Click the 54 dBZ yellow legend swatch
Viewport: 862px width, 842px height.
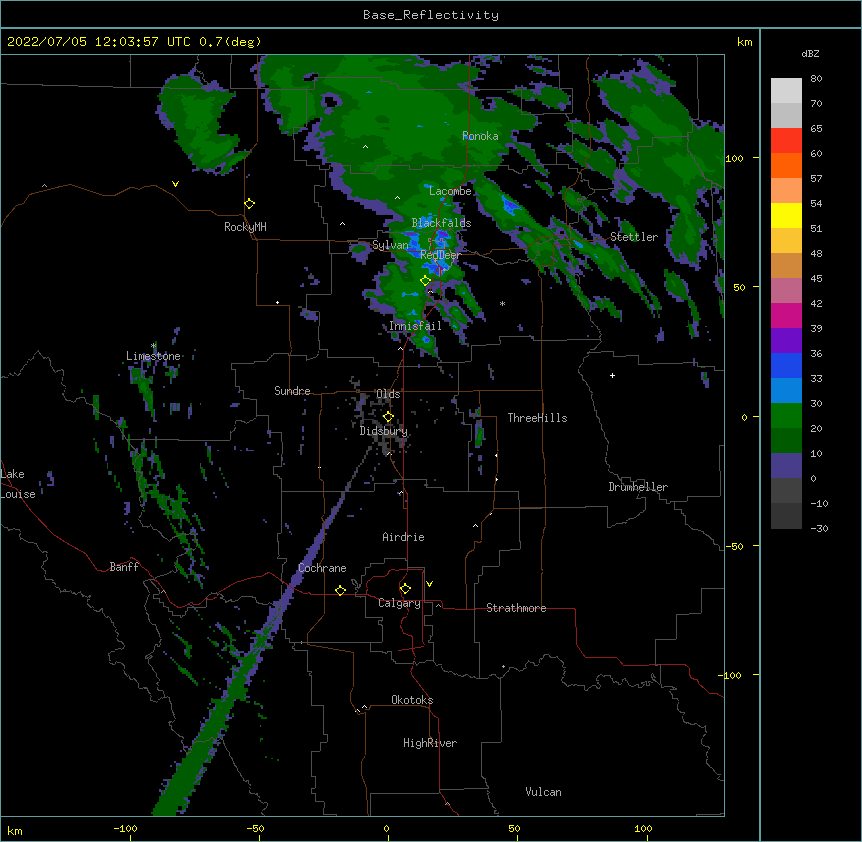point(786,215)
